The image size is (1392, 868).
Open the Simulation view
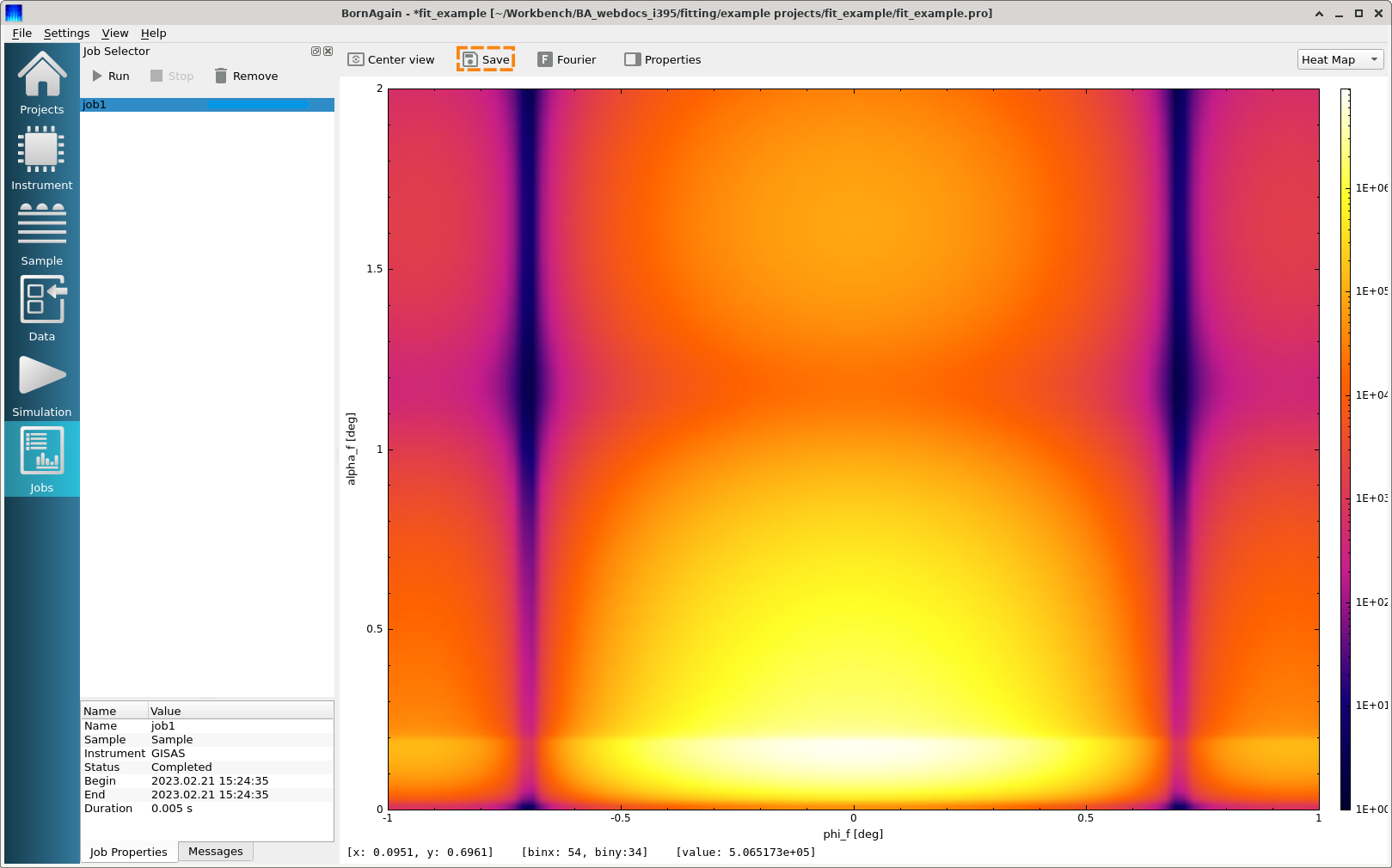tap(41, 385)
